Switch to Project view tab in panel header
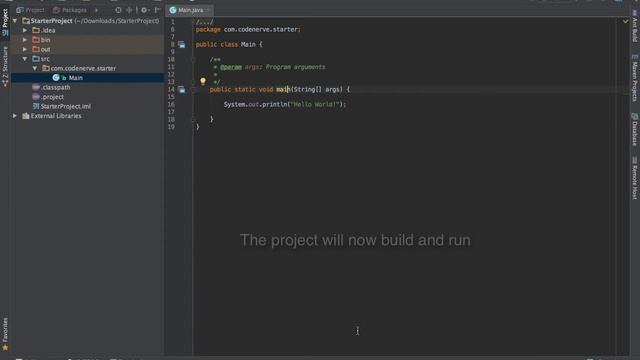The width and height of the screenshot is (640, 360). click(x=31, y=10)
